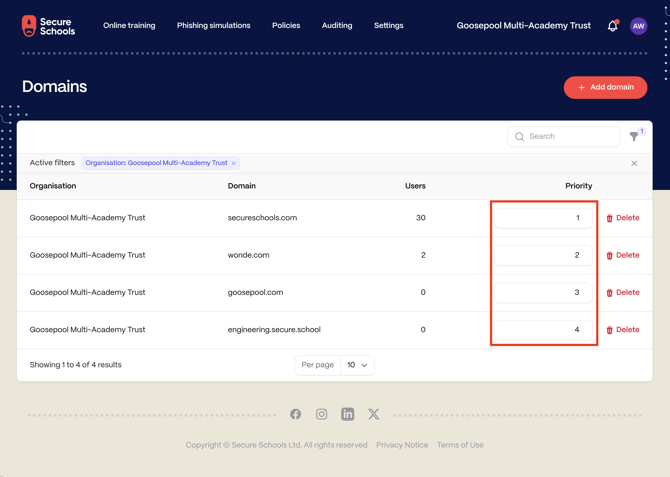Image resolution: width=670 pixels, height=477 pixels.
Task: Clear all active filters
Action: pos(634,163)
